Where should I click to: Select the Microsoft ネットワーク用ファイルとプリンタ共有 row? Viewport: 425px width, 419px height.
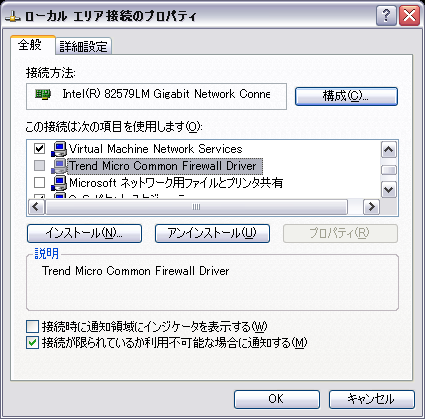(x=176, y=183)
